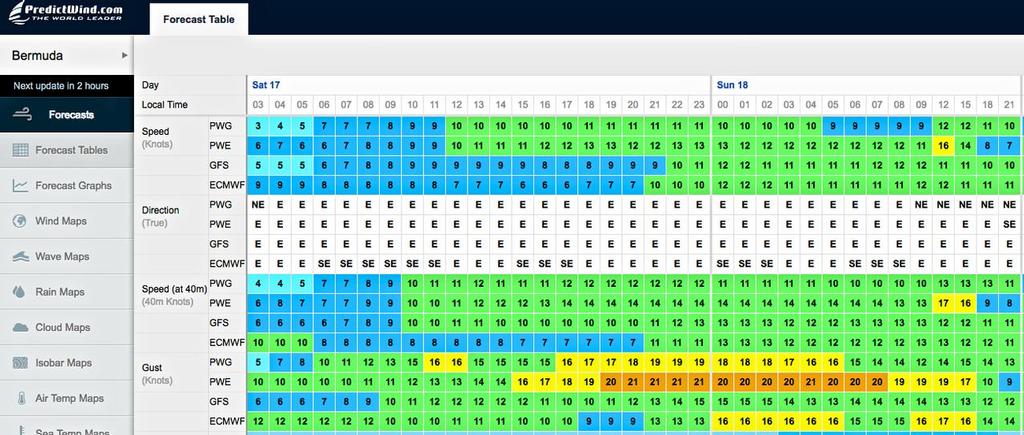Viewport: 1024px width, 435px height.
Task: Select hour 00 column header under Sun 18
Action: [x=722, y=105]
